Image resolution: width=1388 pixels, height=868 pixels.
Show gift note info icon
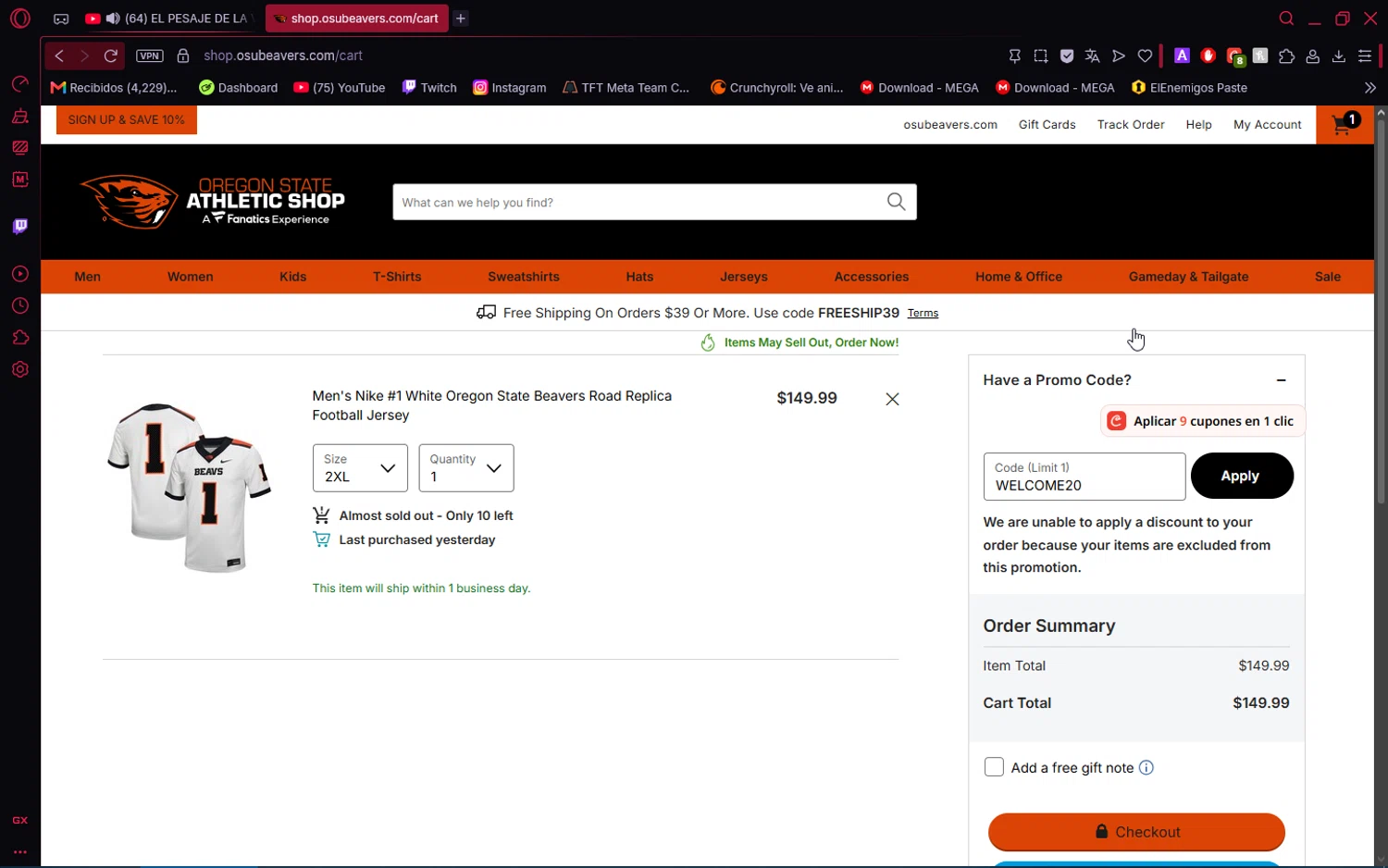click(1146, 767)
